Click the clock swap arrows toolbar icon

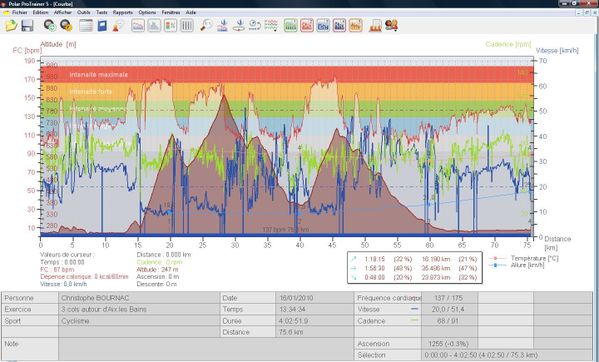(x=255, y=26)
